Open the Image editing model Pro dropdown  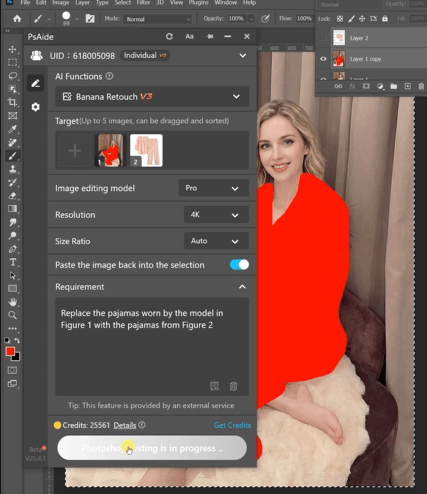(x=214, y=188)
